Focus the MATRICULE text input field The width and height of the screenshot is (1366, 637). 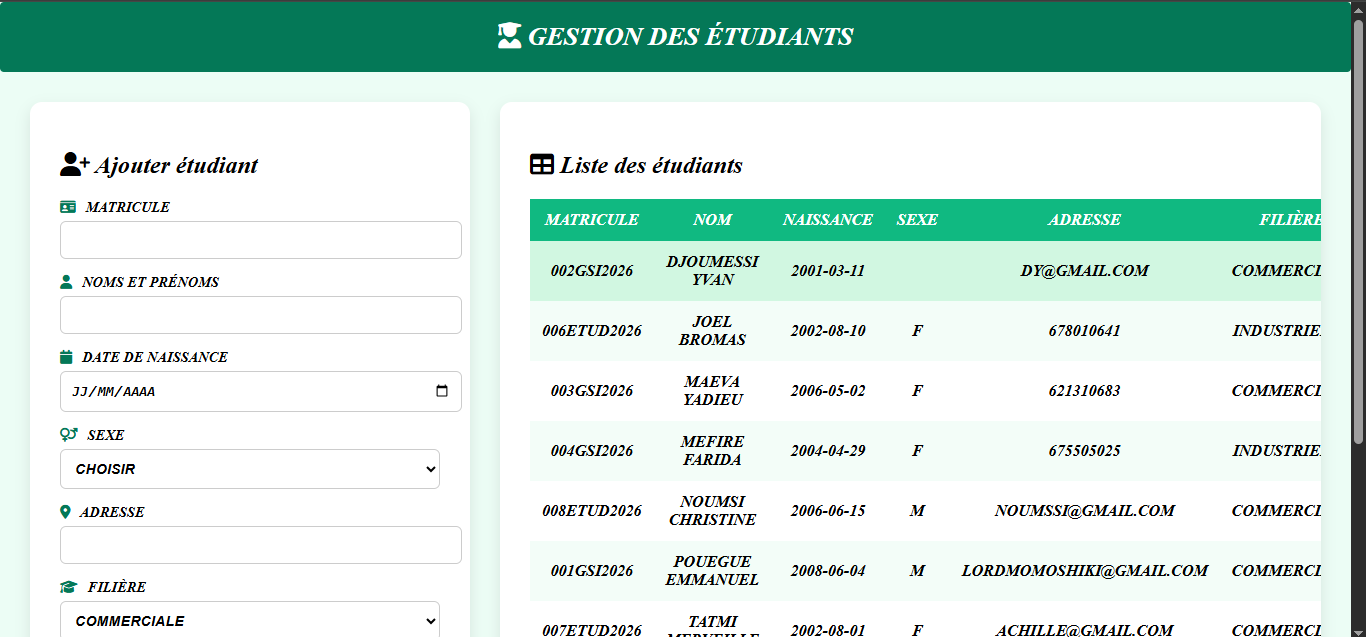point(261,240)
